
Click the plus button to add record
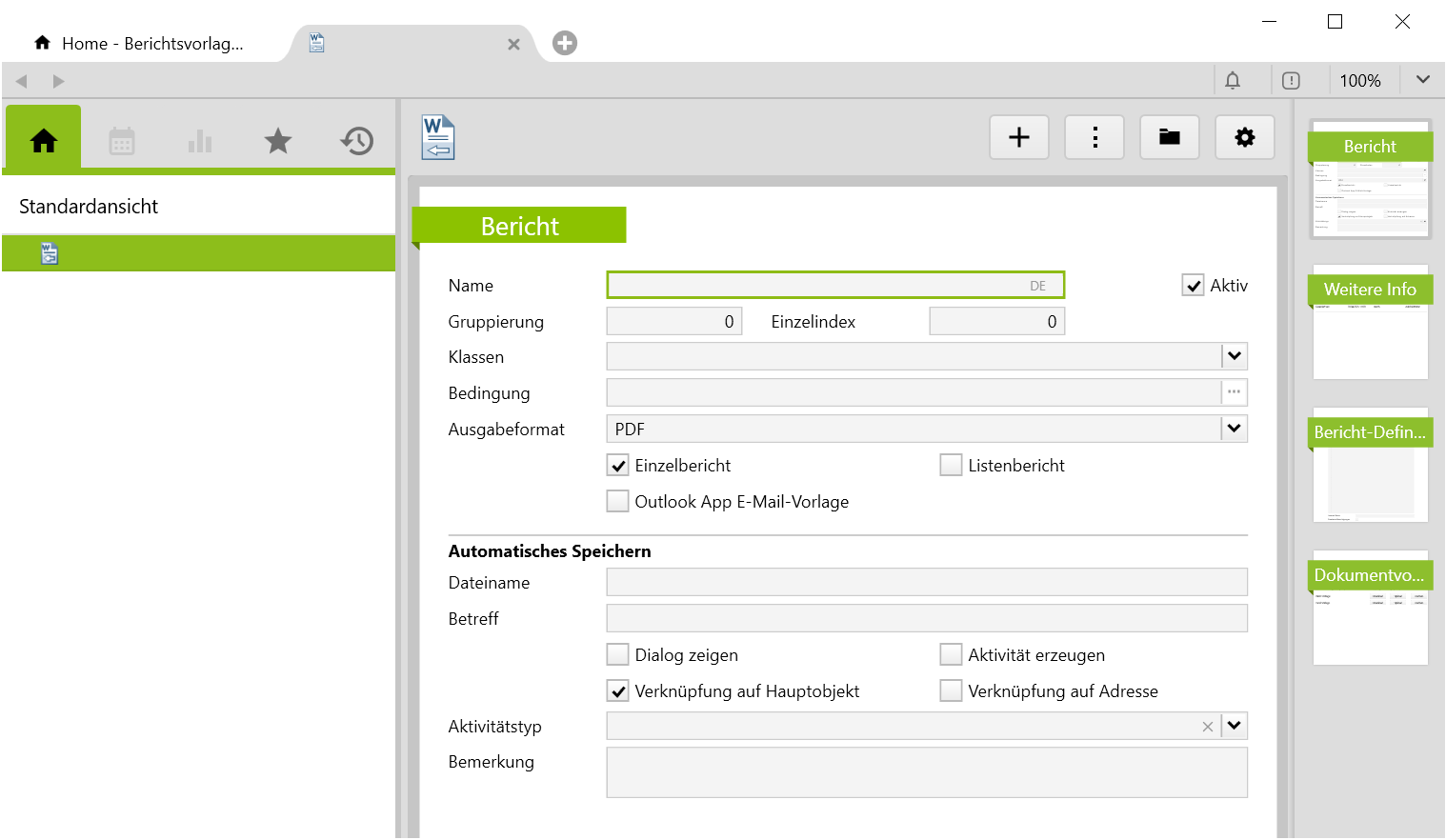coord(1019,138)
